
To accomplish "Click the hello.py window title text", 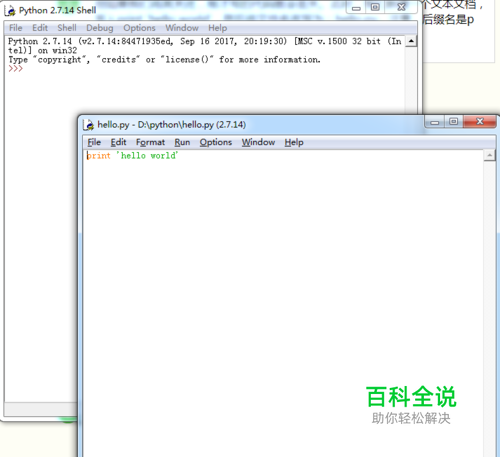I will [172, 125].
